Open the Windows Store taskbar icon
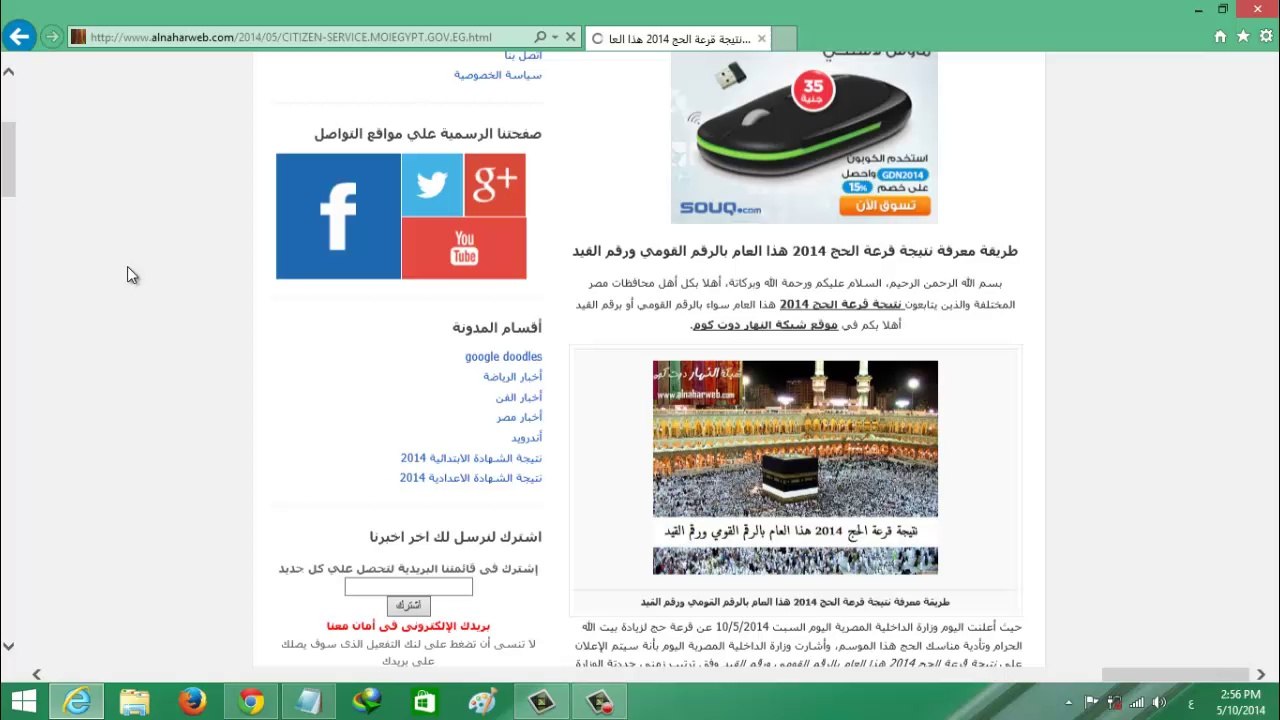1280x720 pixels. point(424,701)
